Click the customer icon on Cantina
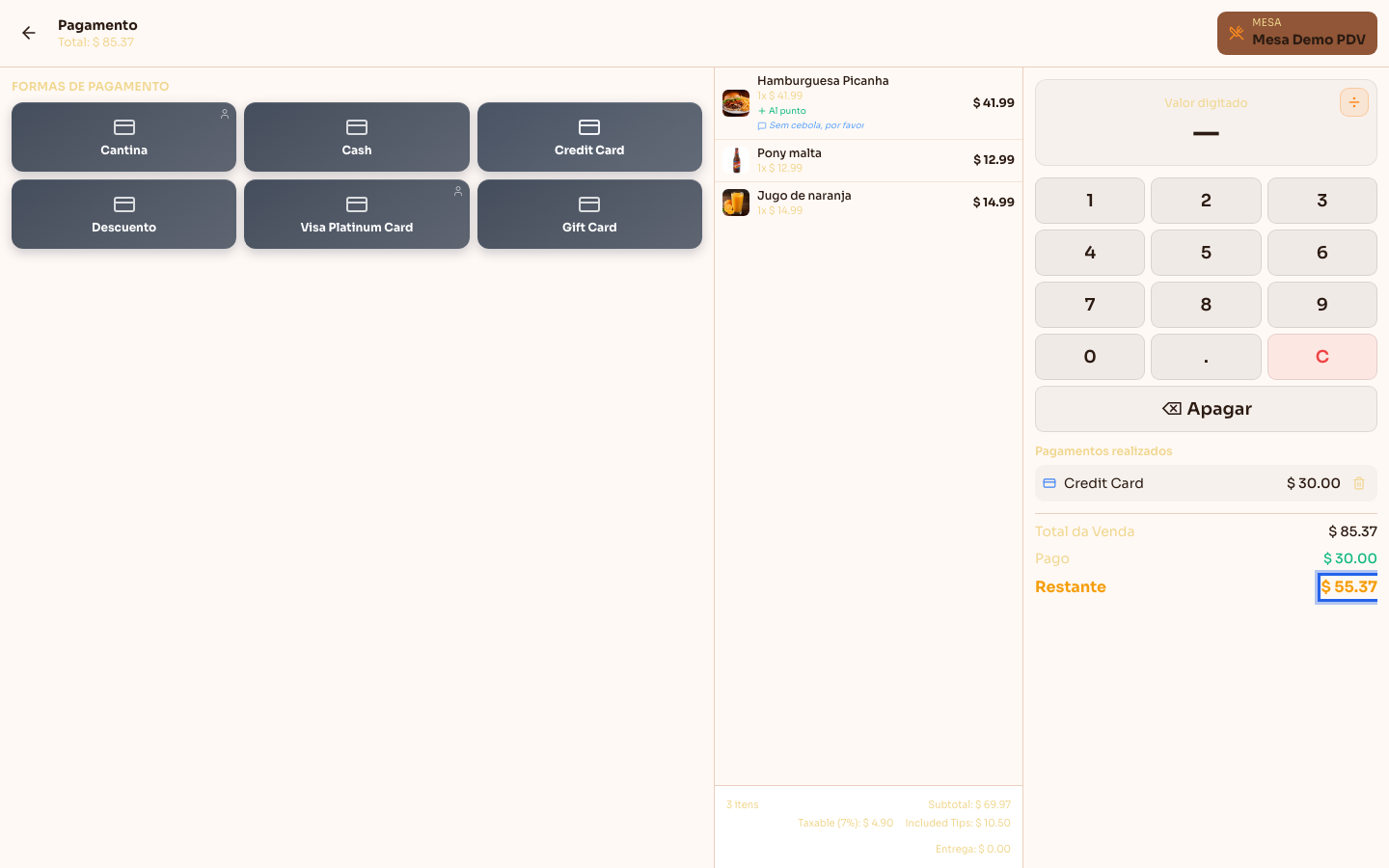Screen dimensions: 1389x868 (x=225, y=114)
